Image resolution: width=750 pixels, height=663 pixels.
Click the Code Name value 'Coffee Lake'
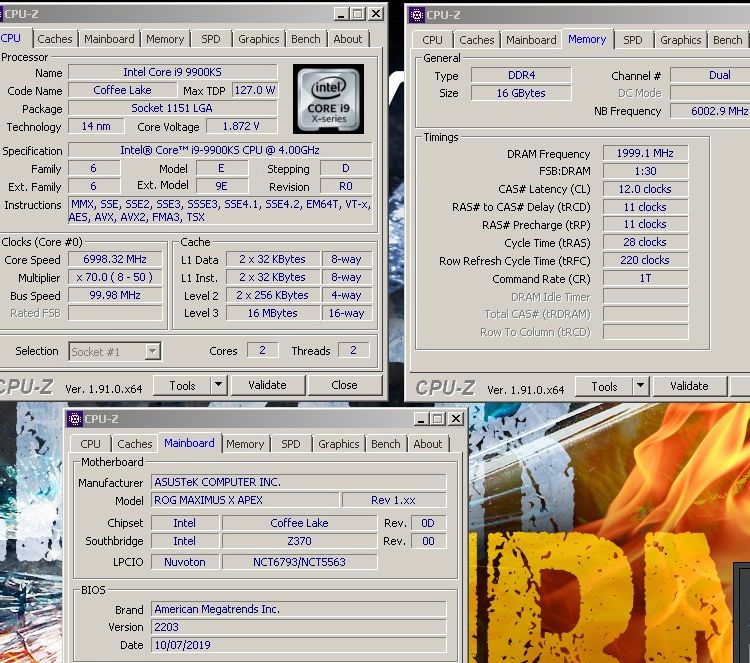click(x=122, y=90)
